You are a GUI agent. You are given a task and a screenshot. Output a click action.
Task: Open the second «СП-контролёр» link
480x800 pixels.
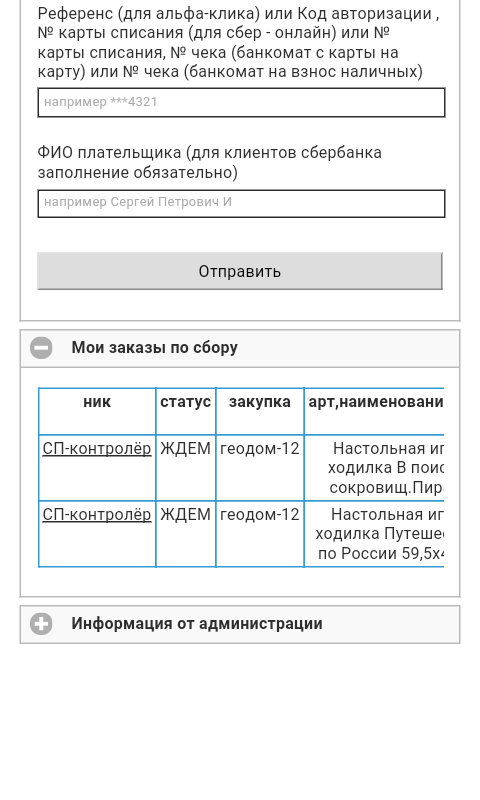coord(97,514)
